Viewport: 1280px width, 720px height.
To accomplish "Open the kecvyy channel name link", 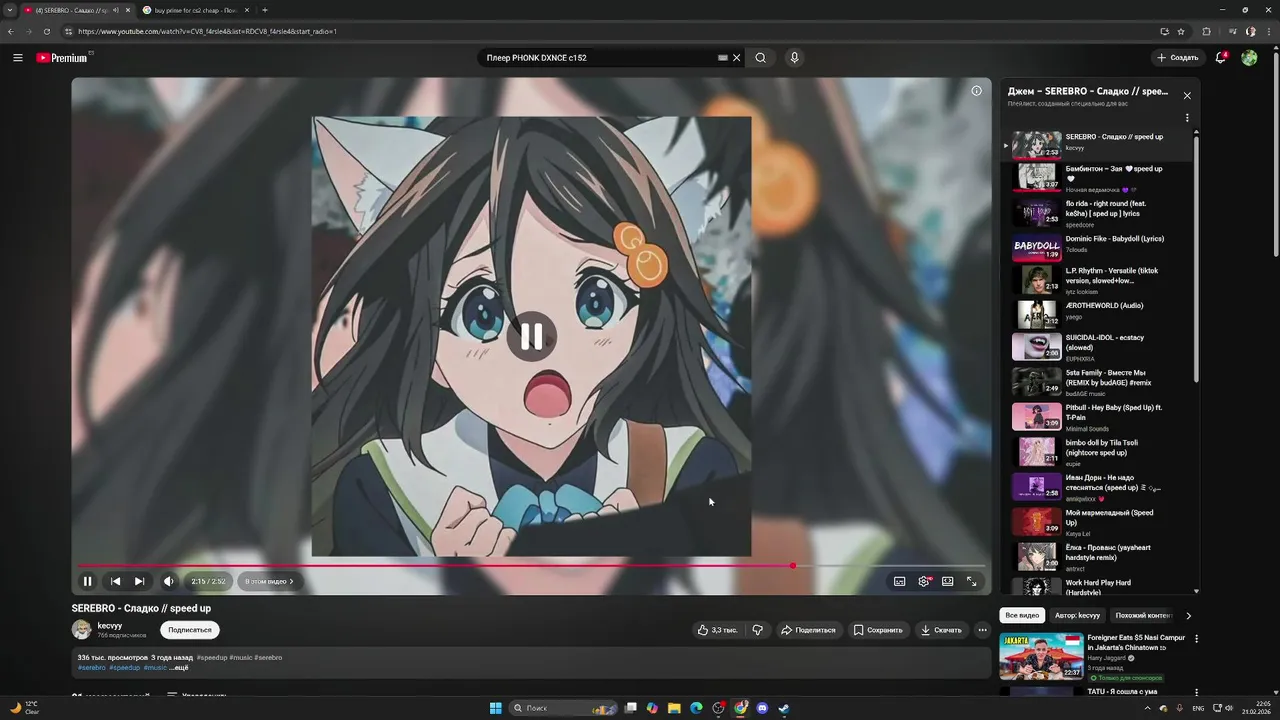I will pyautogui.click(x=110, y=625).
